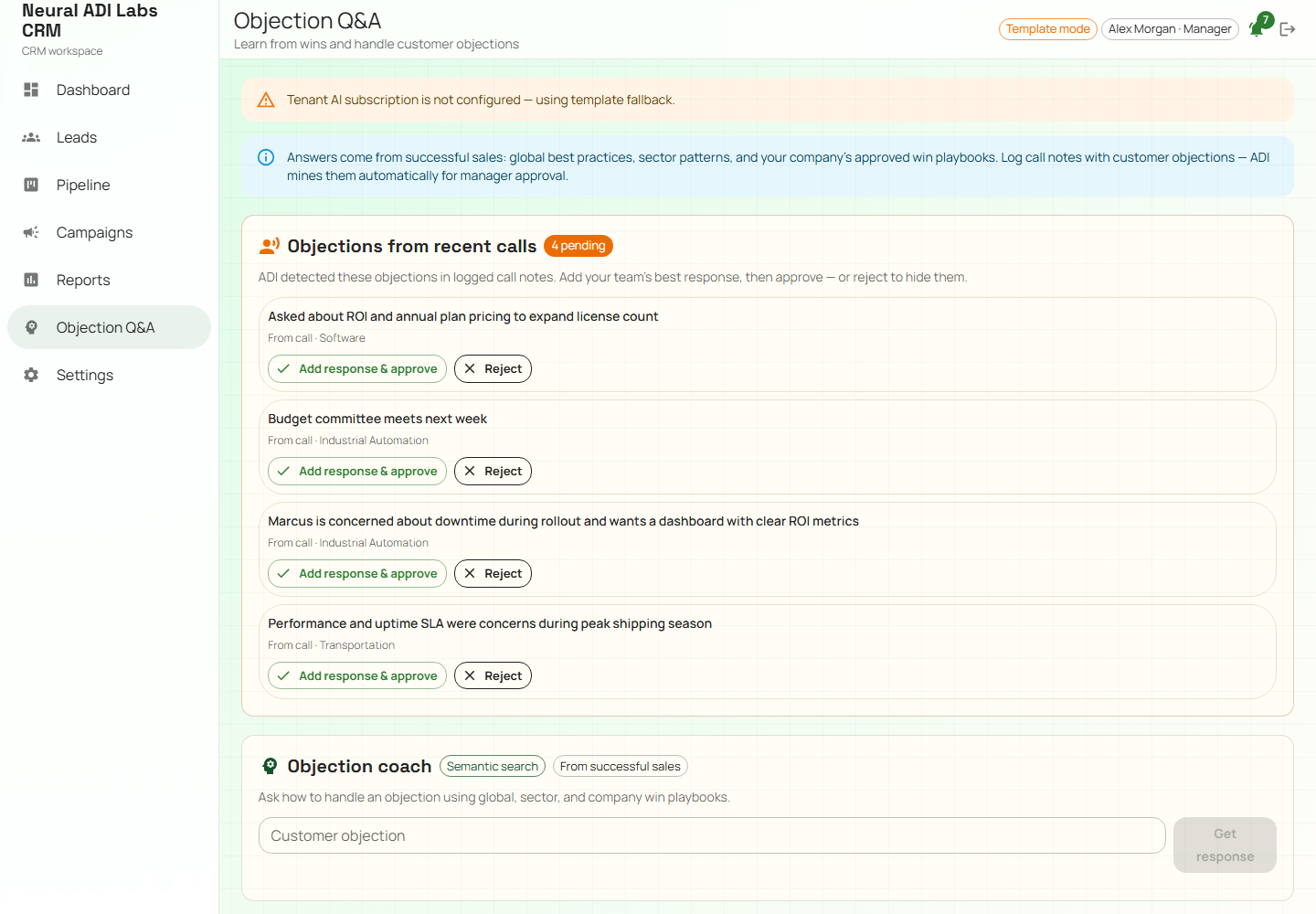Navigate to Campaigns
Screen dimensions: 1316x914
coord(109,232)
